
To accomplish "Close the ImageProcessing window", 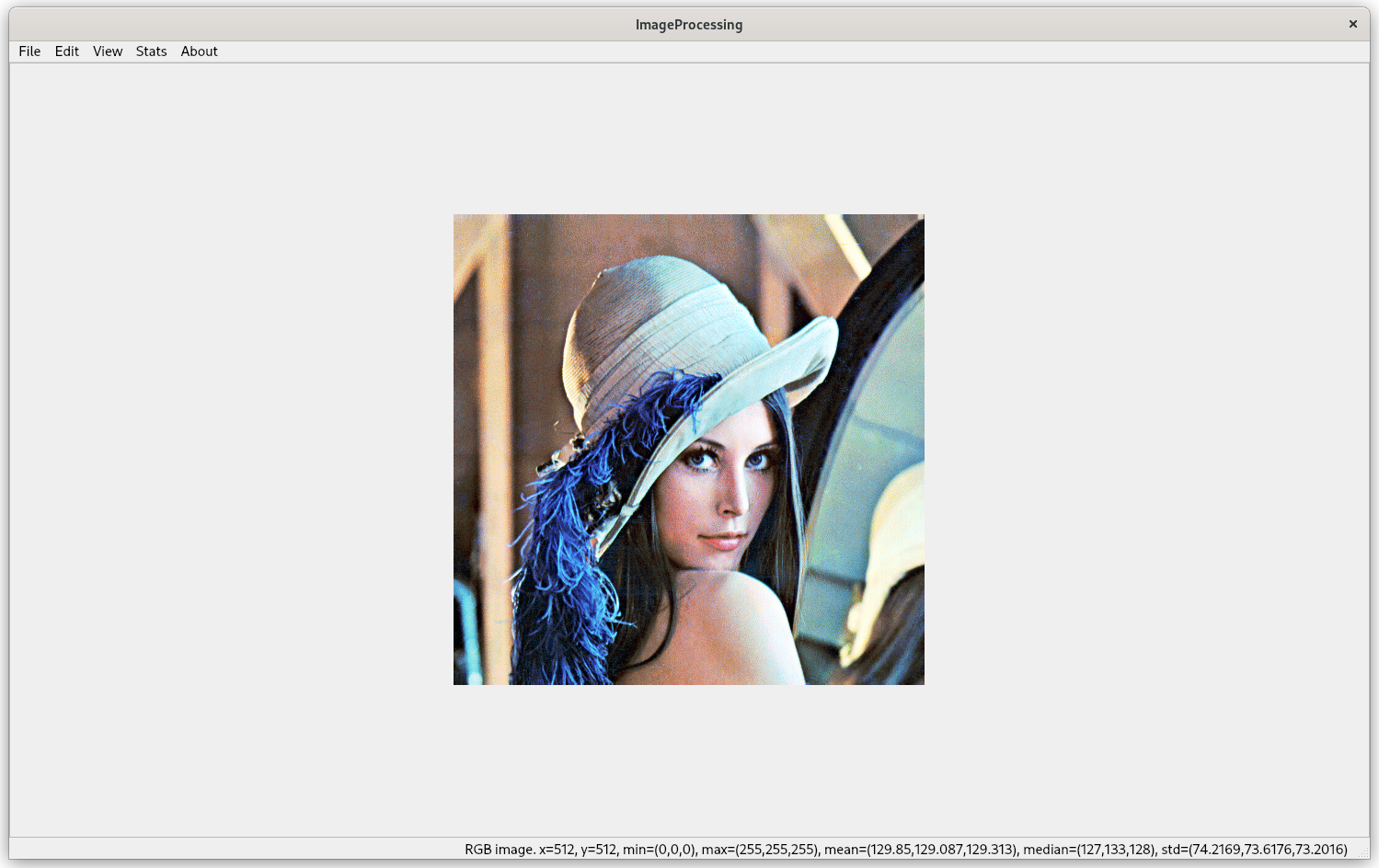I will point(1352,24).
